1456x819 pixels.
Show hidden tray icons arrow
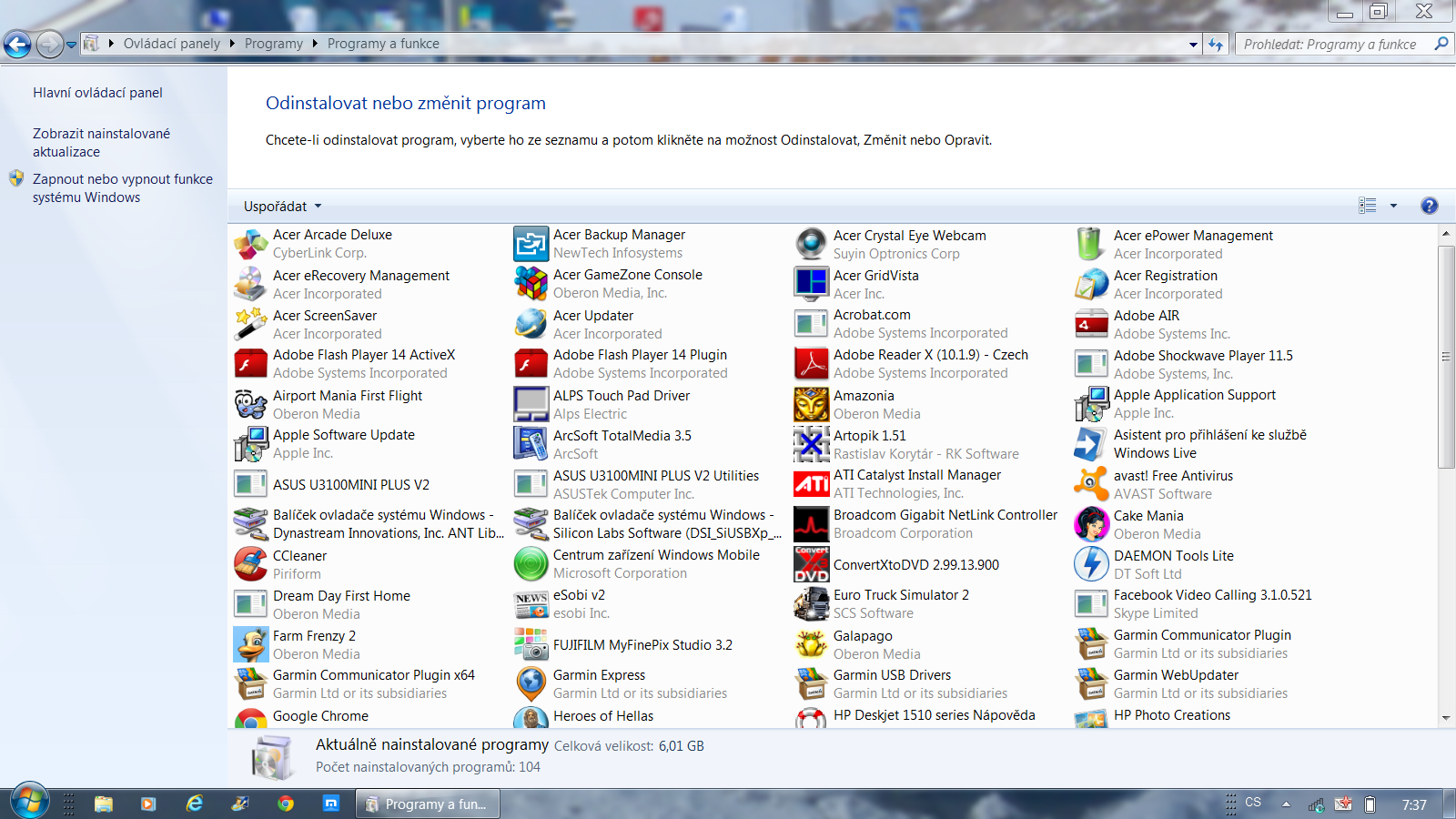(1286, 804)
